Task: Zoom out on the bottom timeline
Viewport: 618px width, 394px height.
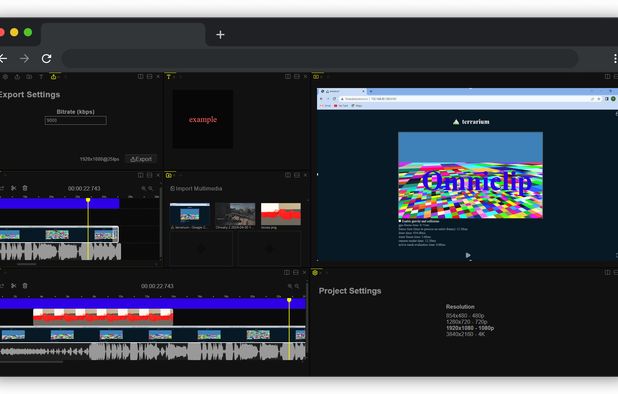Action: pyautogui.click(x=297, y=286)
